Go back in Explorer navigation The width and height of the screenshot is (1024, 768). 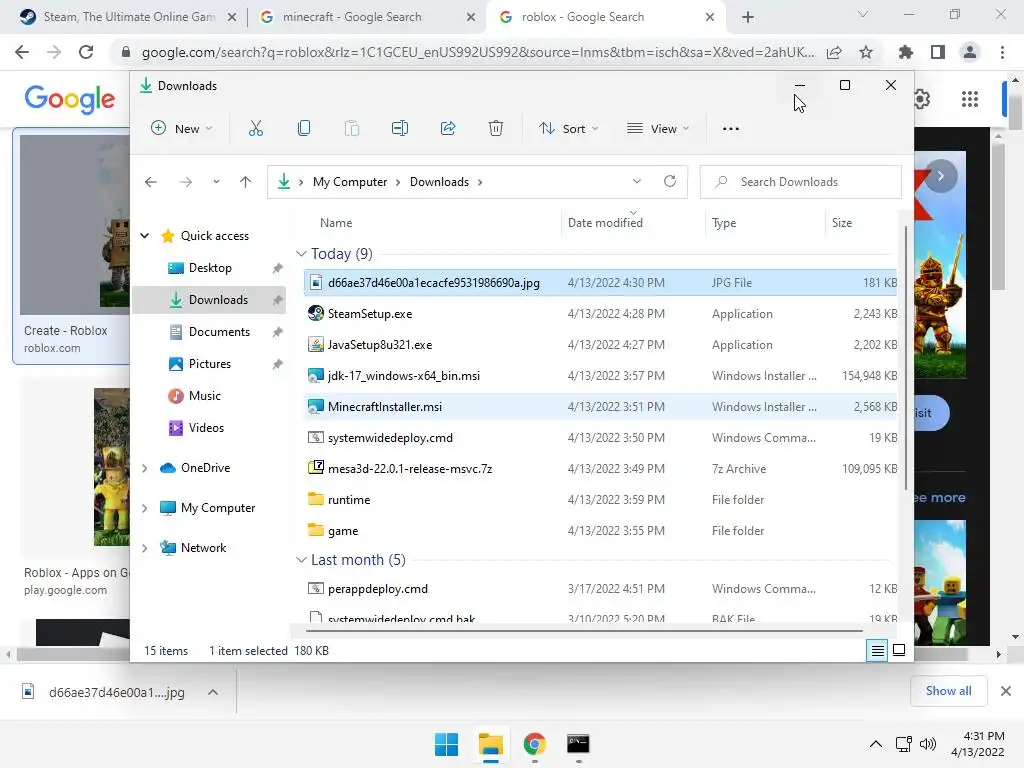(151, 182)
